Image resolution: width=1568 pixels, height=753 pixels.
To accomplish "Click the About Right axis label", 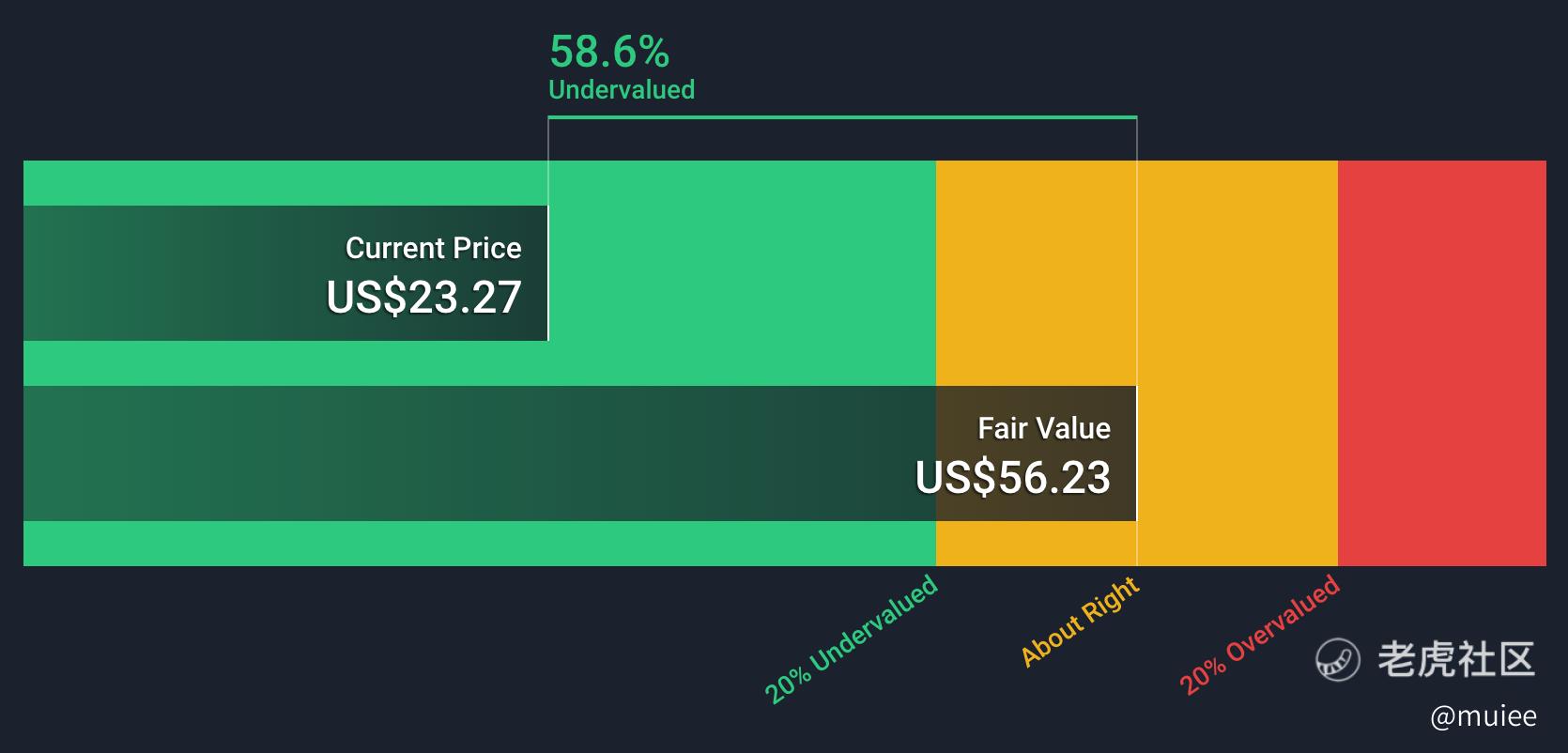I will tap(1080, 622).
